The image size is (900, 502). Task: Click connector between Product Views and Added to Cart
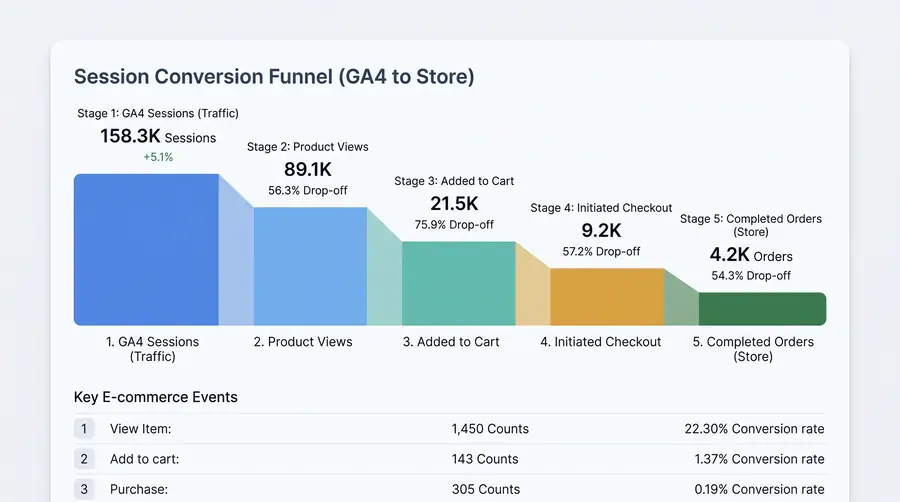(384, 275)
